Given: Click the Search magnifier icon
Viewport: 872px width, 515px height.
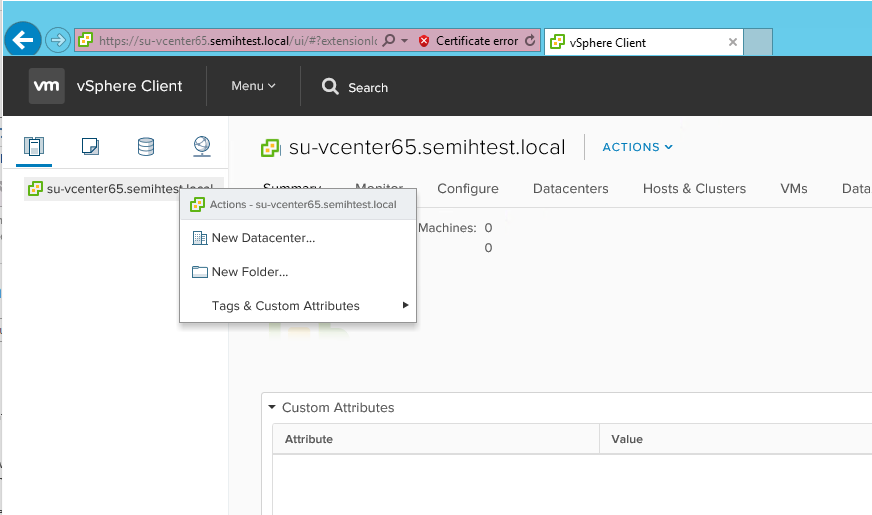Looking at the screenshot, I should [331, 87].
